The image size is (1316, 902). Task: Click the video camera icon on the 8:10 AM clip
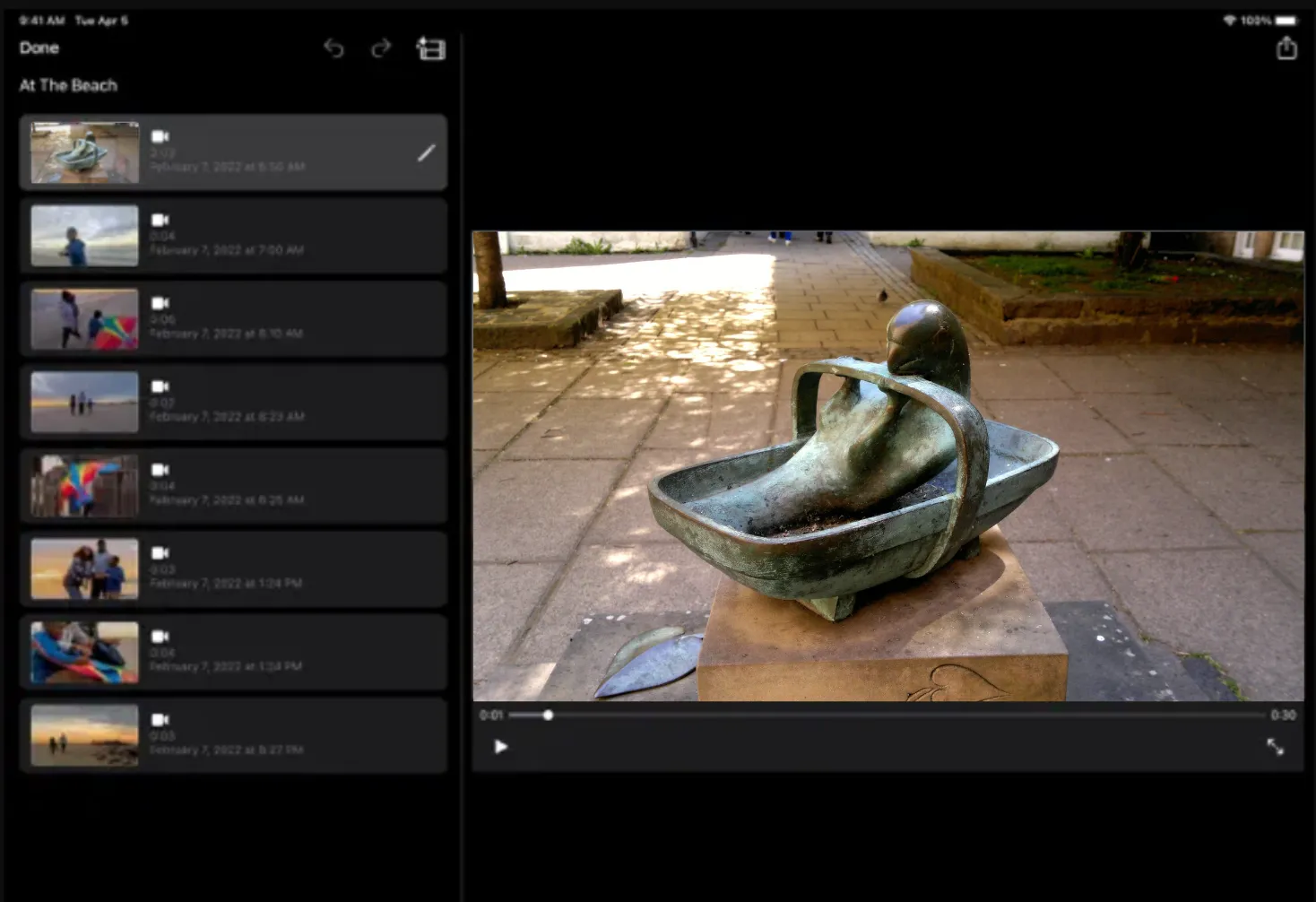click(160, 301)
